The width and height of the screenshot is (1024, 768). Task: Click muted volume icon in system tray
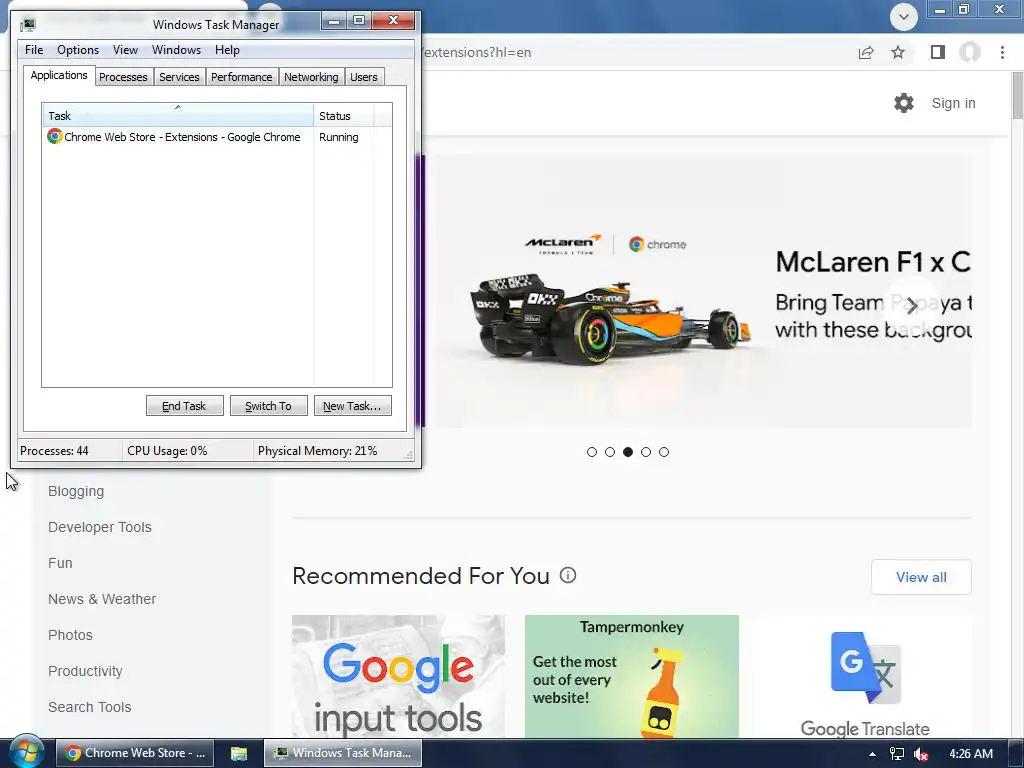pyautogui.click(x=921, y=754)
